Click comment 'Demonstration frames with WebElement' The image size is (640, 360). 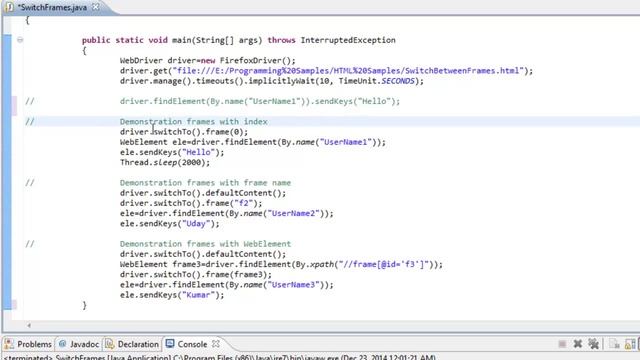click(x=205, y=244)
